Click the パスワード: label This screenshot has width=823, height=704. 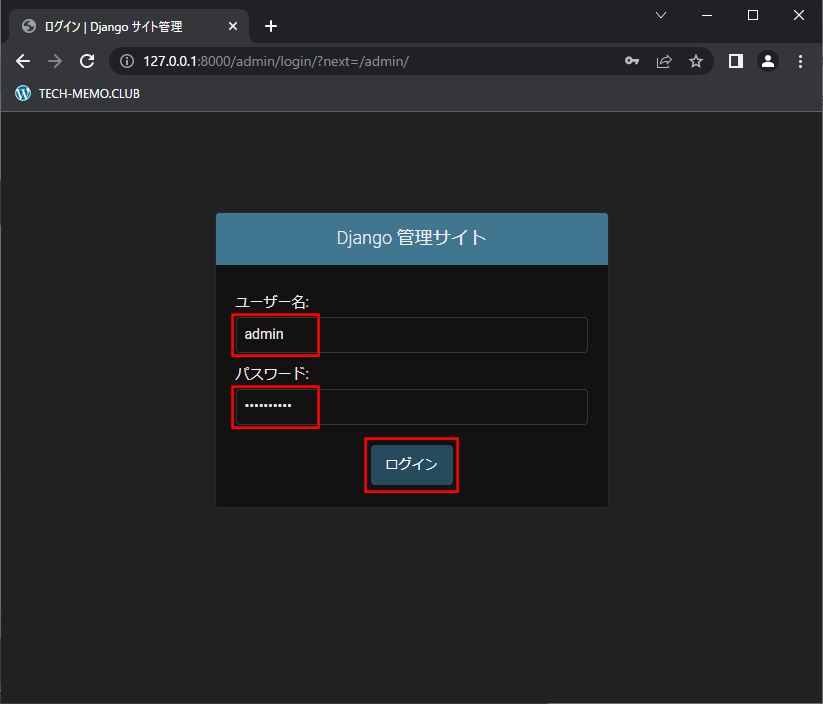[272, 374]
